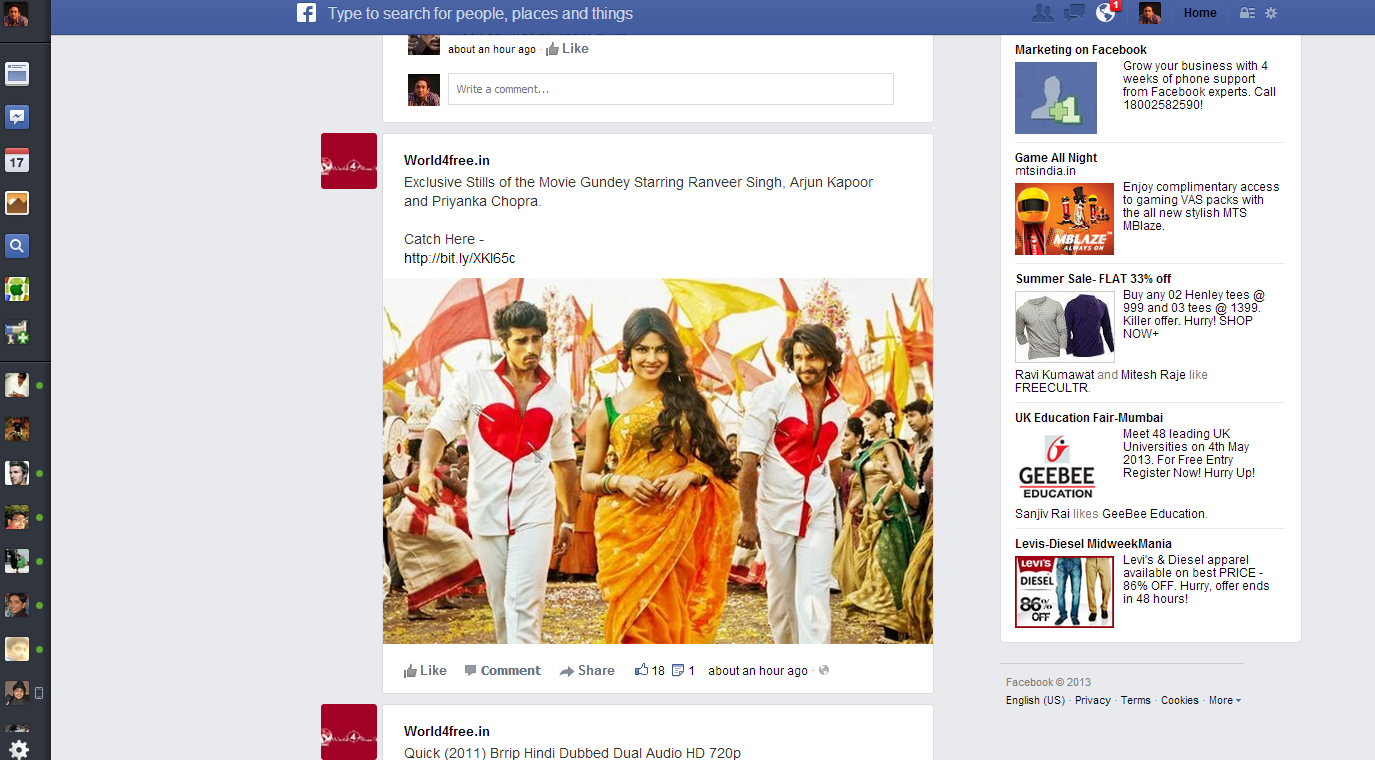Open the GeeBee Education page link

point(1153,514)
